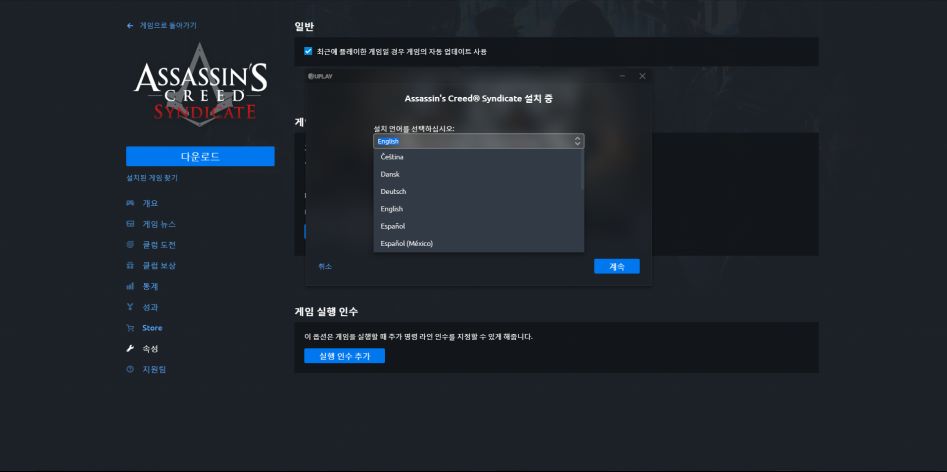Click the 일반 heading text
The image size is (947, 472).
304,26
